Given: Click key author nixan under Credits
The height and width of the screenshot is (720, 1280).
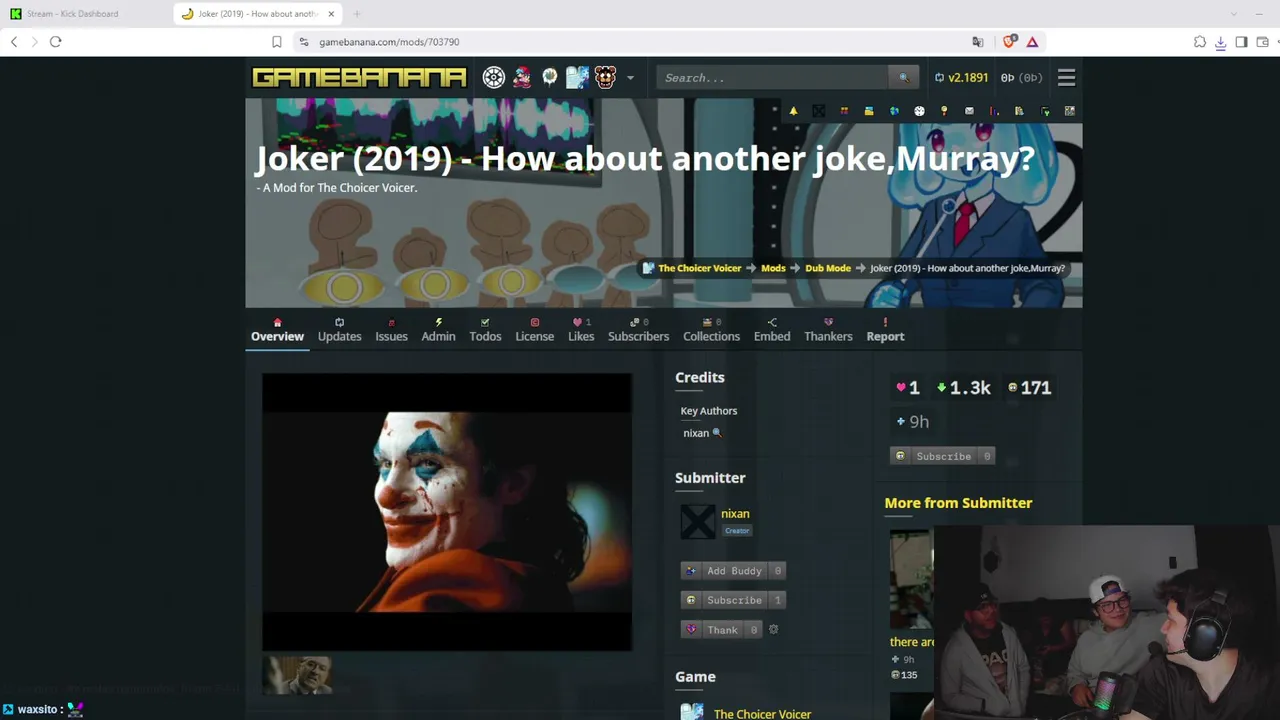Looking at the screenshot, I should (696, 433).
